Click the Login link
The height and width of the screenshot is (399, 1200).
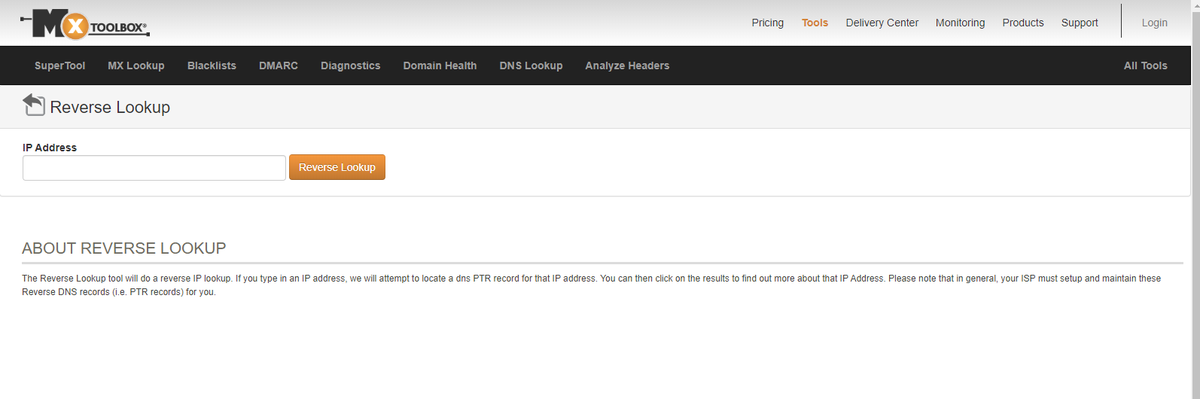point(1155,23)
